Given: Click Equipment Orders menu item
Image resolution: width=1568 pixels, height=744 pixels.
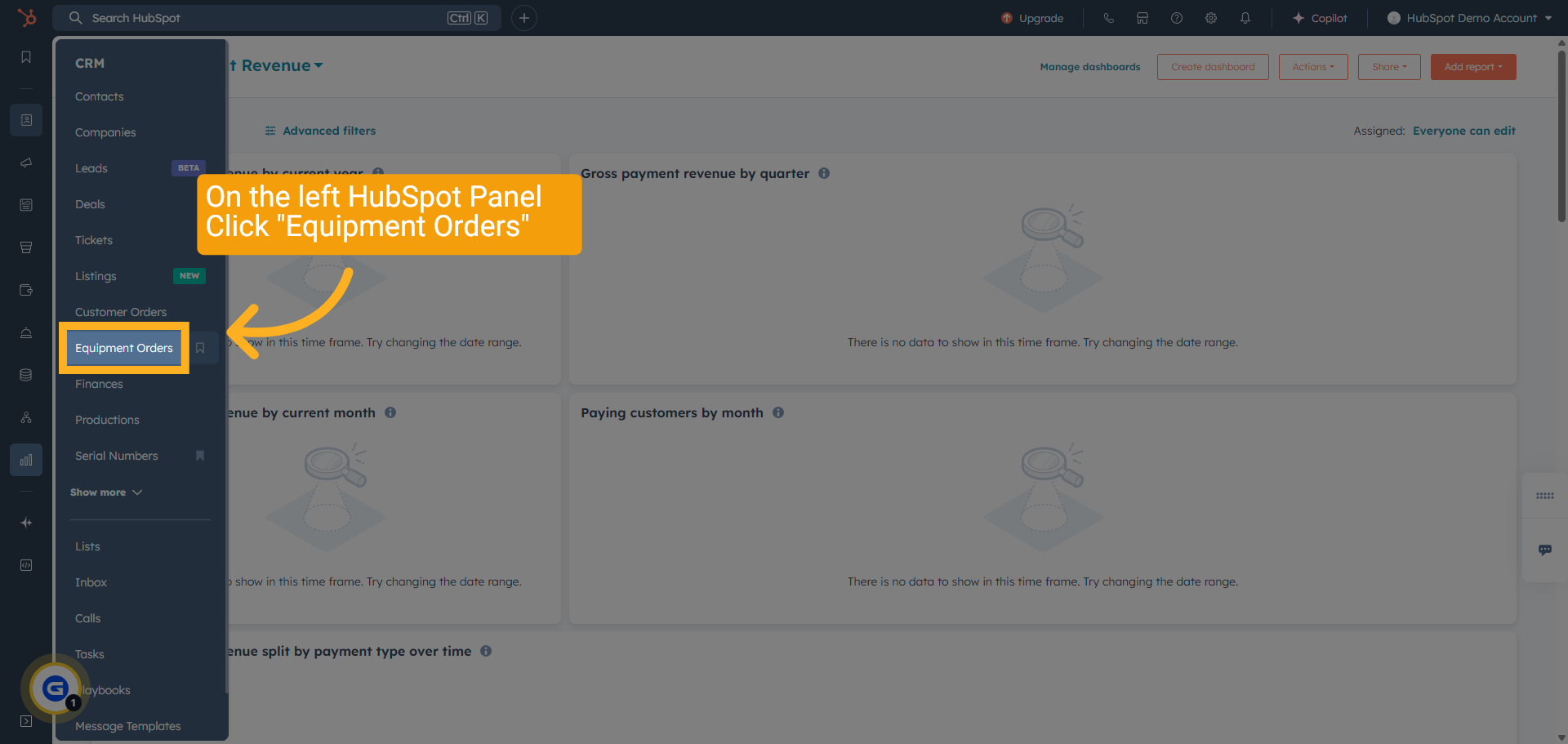Looking at the screenshot, I should [124, 348].
